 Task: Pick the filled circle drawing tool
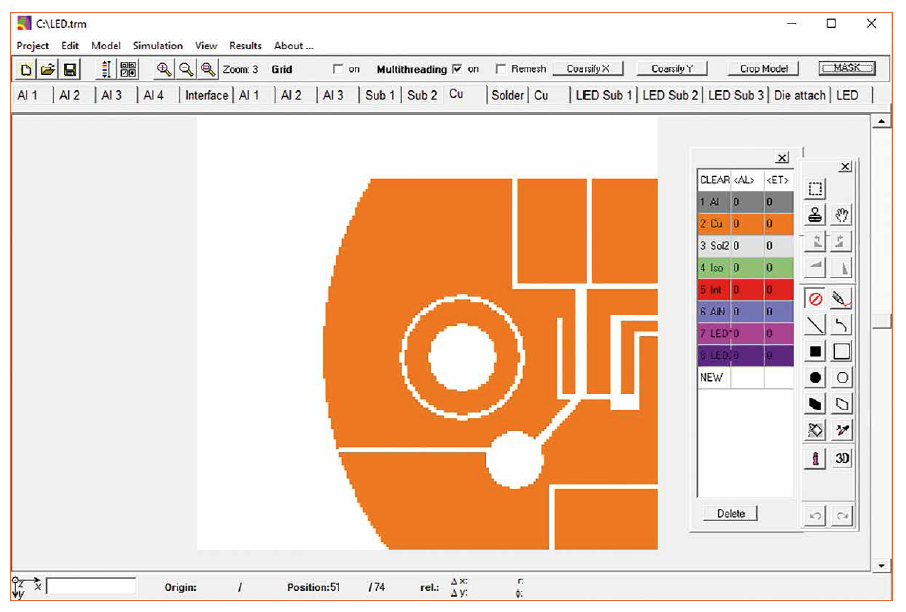(x=816, y=378)
